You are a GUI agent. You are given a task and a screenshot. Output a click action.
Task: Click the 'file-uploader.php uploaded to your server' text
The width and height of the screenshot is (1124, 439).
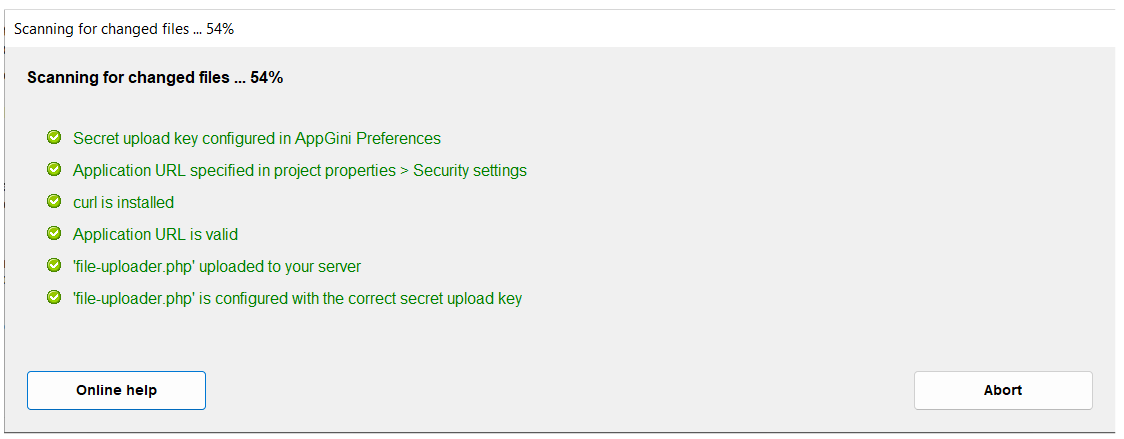click(217, 267)
